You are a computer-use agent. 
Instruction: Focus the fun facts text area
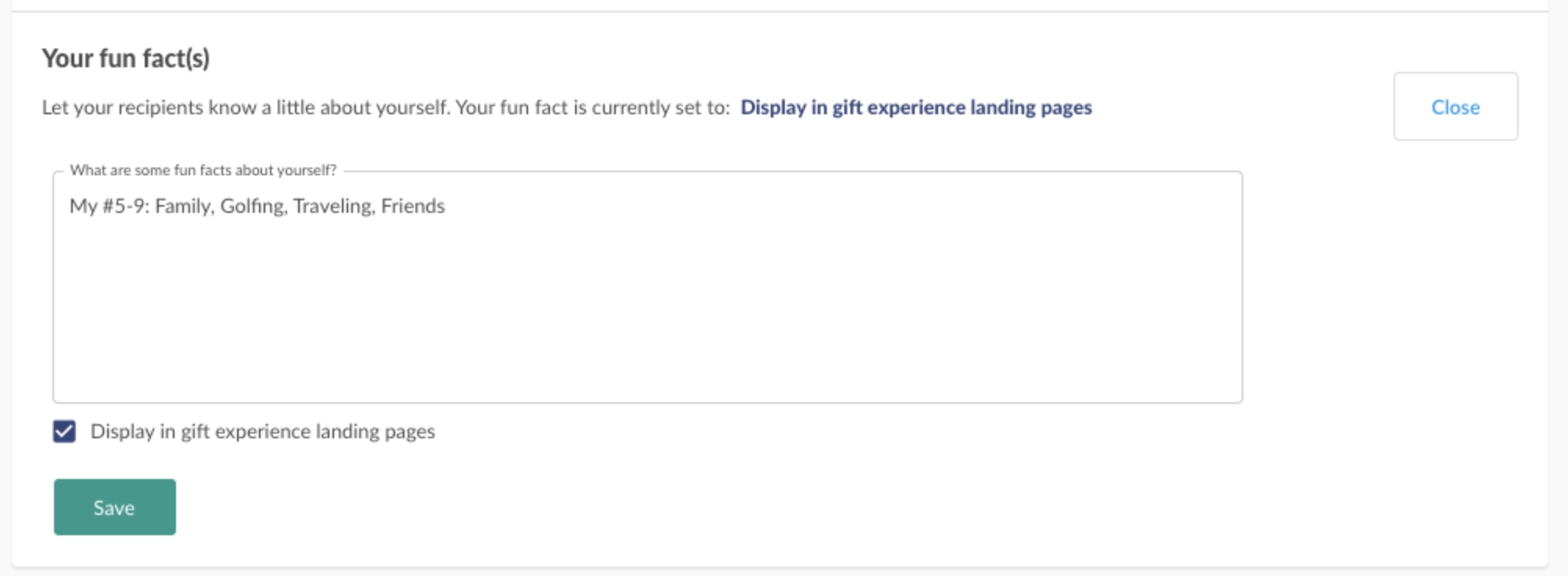coord(648,287)
